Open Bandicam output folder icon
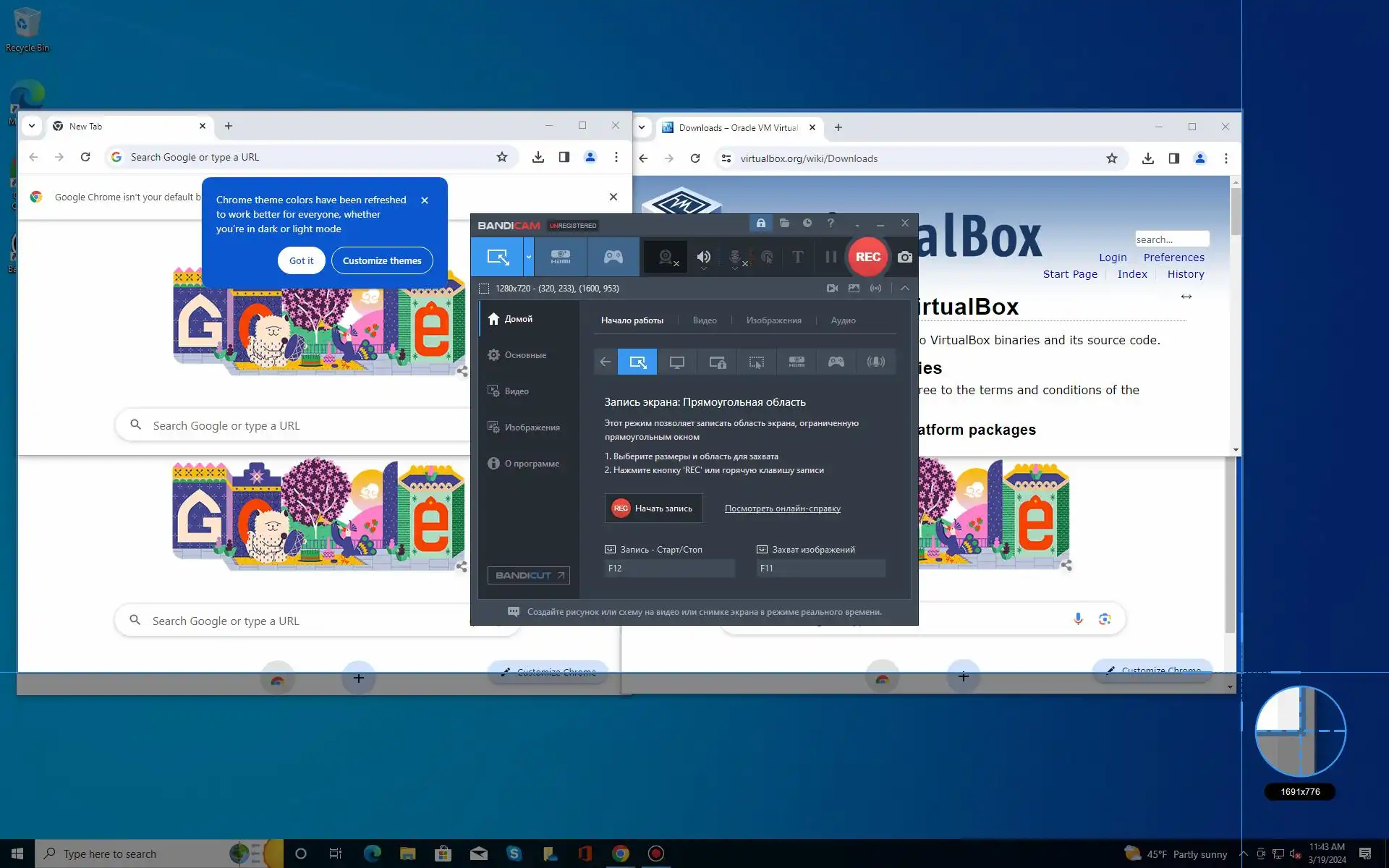 (784, 224)
